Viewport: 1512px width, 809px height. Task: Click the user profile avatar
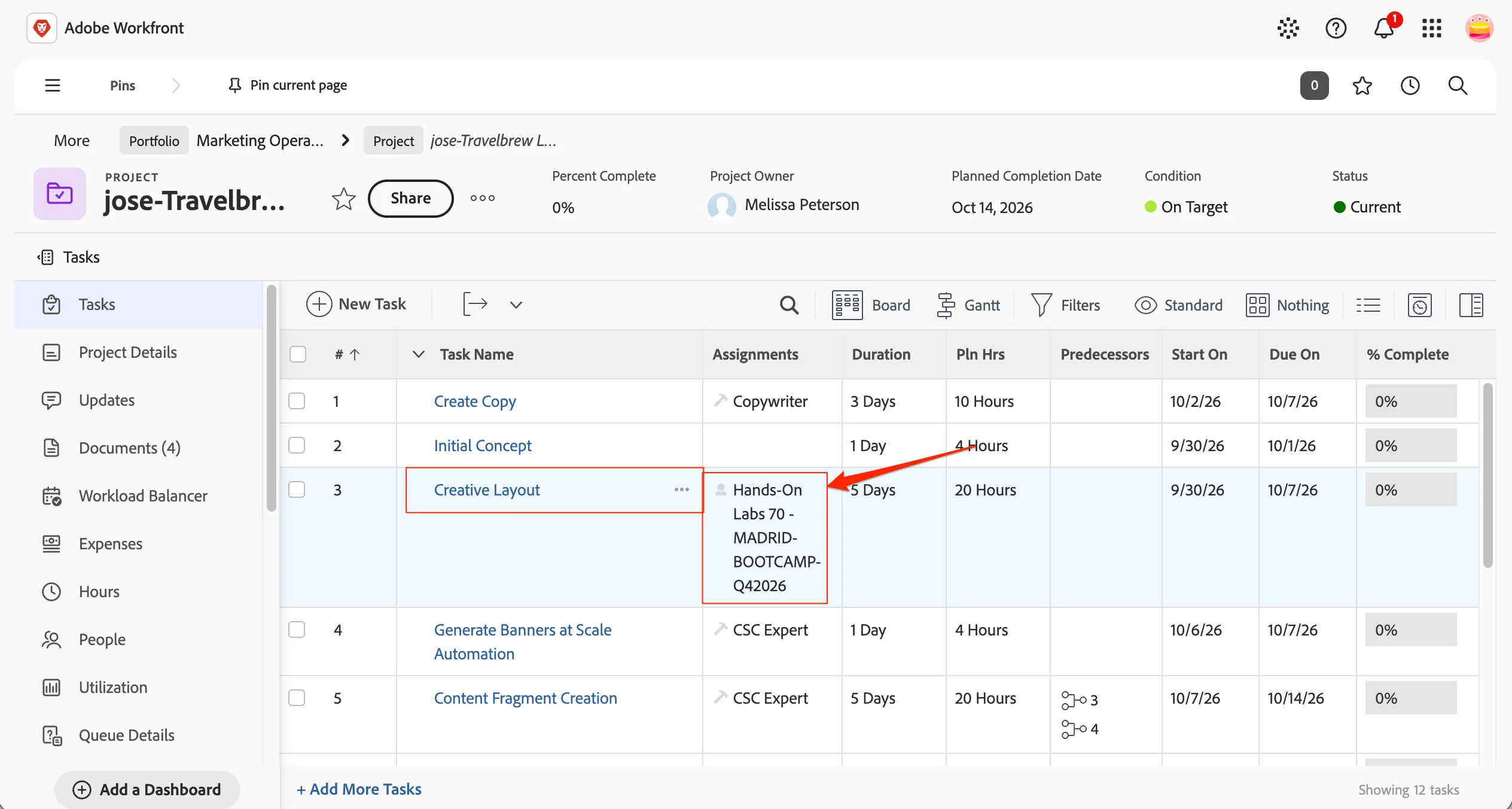[1479, 28]
